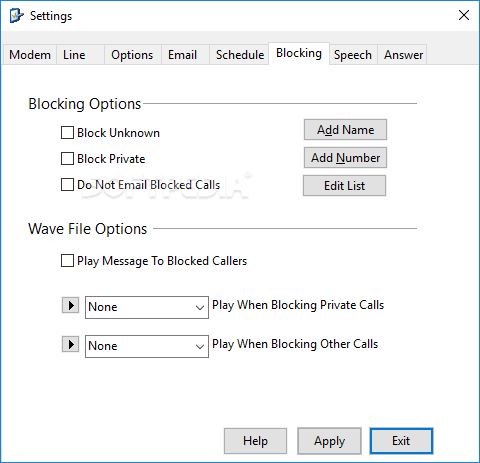
Task: Open Help for the settings dialog
Action: click(x=255, y=441)
